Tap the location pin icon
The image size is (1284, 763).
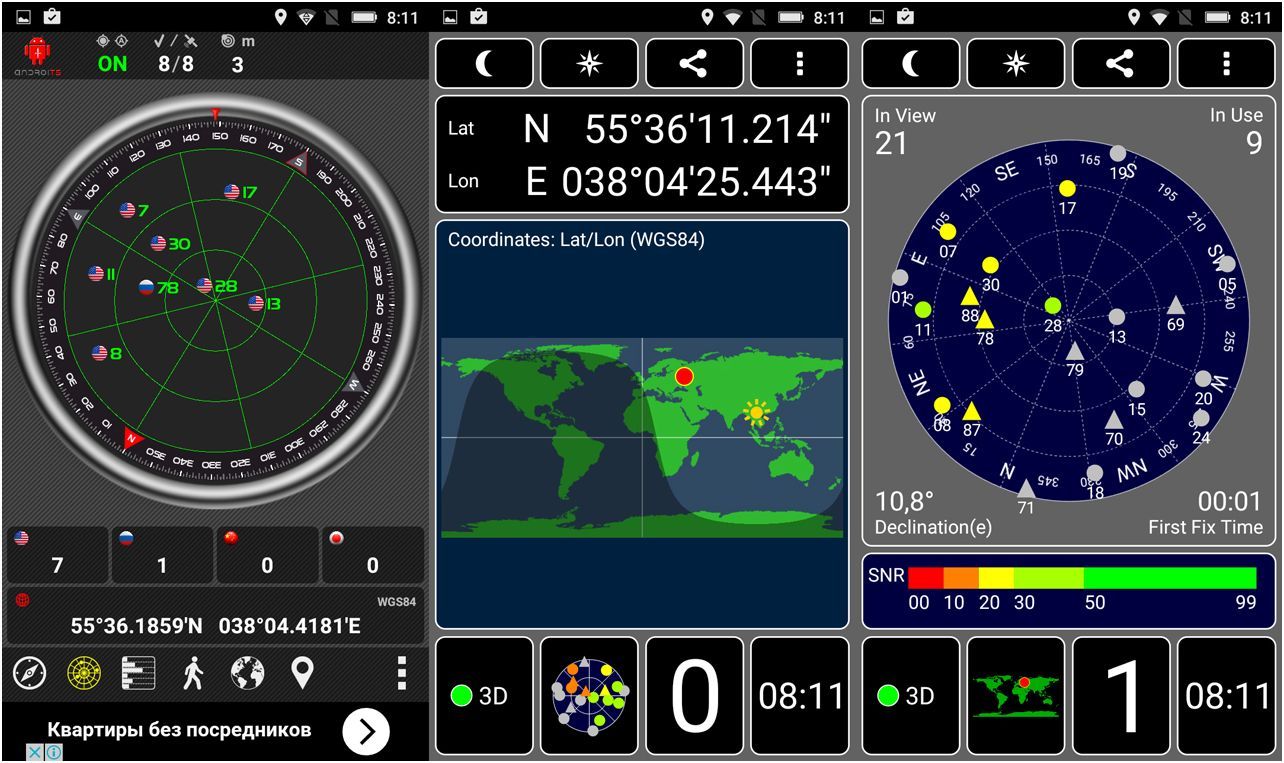302,673
